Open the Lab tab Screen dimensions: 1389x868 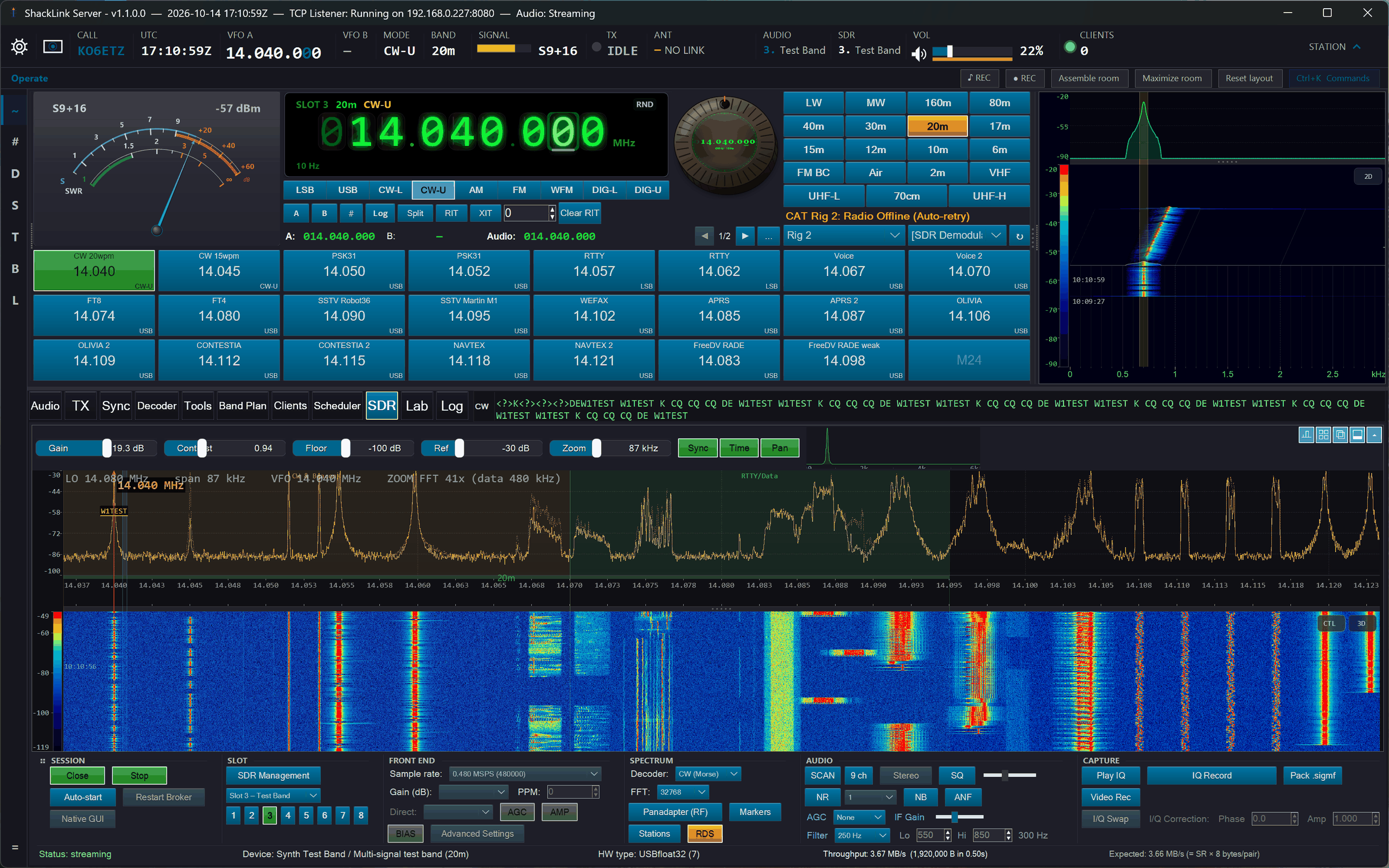tap(417, 406)
